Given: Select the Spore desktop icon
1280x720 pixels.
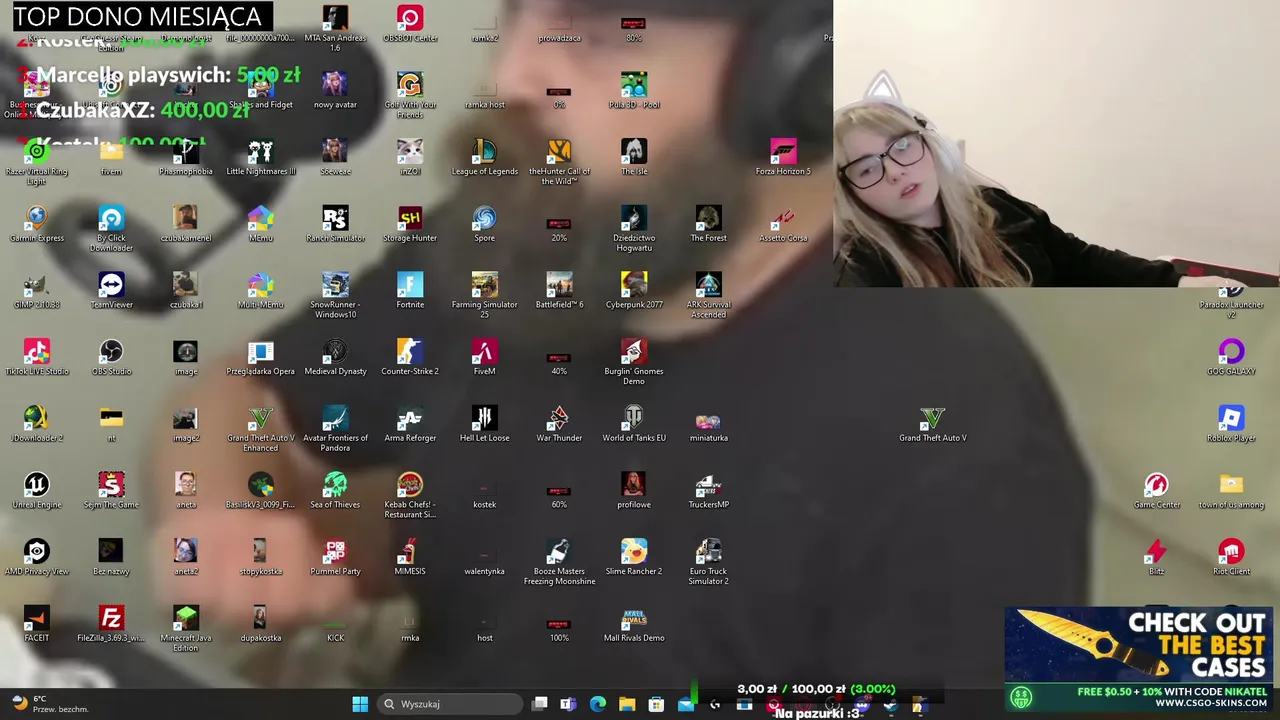Looking at the screenshot, I should point(484,224).
